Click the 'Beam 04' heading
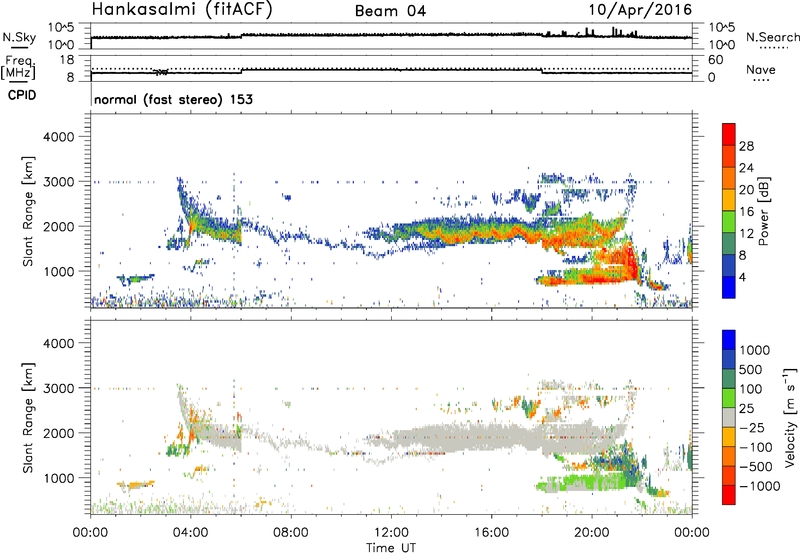 pos(390,11)
